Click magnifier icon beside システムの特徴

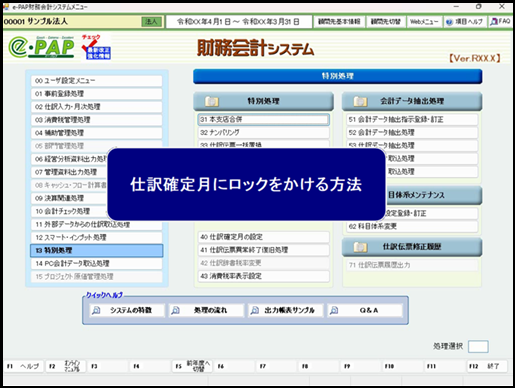coord(96,310)
